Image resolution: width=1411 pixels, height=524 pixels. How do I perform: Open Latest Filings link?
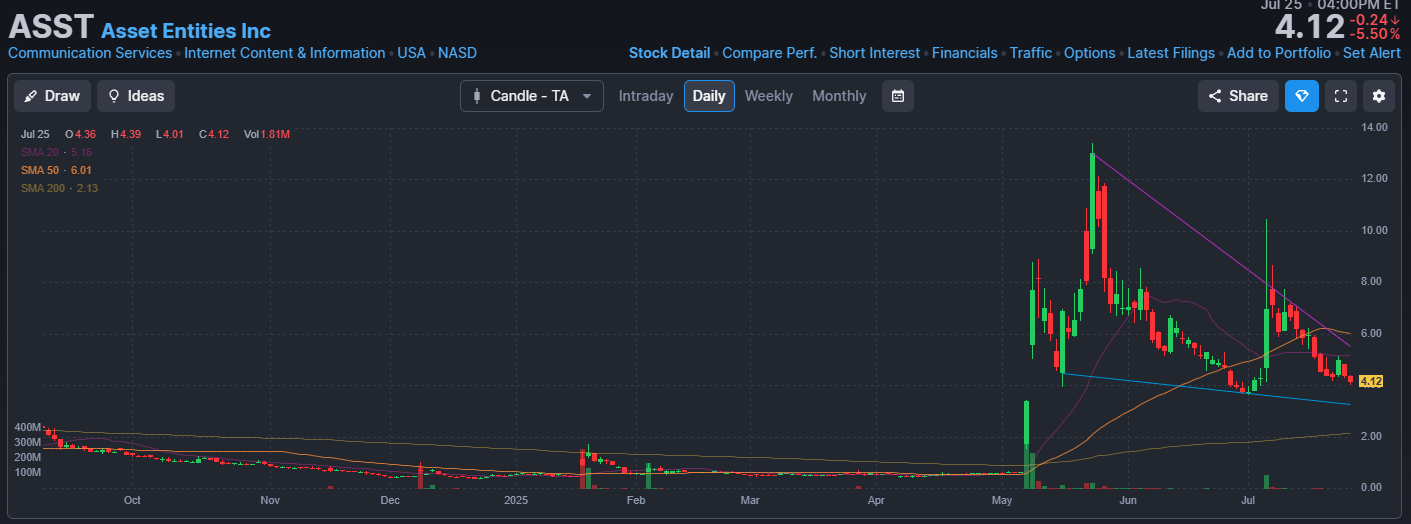click(x=1170, y=53)
